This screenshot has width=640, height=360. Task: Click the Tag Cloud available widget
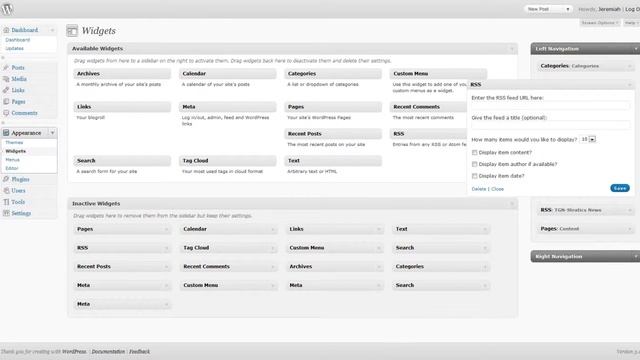tap(228, 161)
